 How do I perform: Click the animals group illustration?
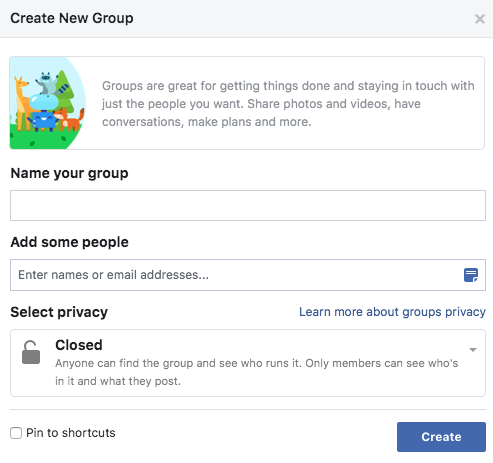48,103
